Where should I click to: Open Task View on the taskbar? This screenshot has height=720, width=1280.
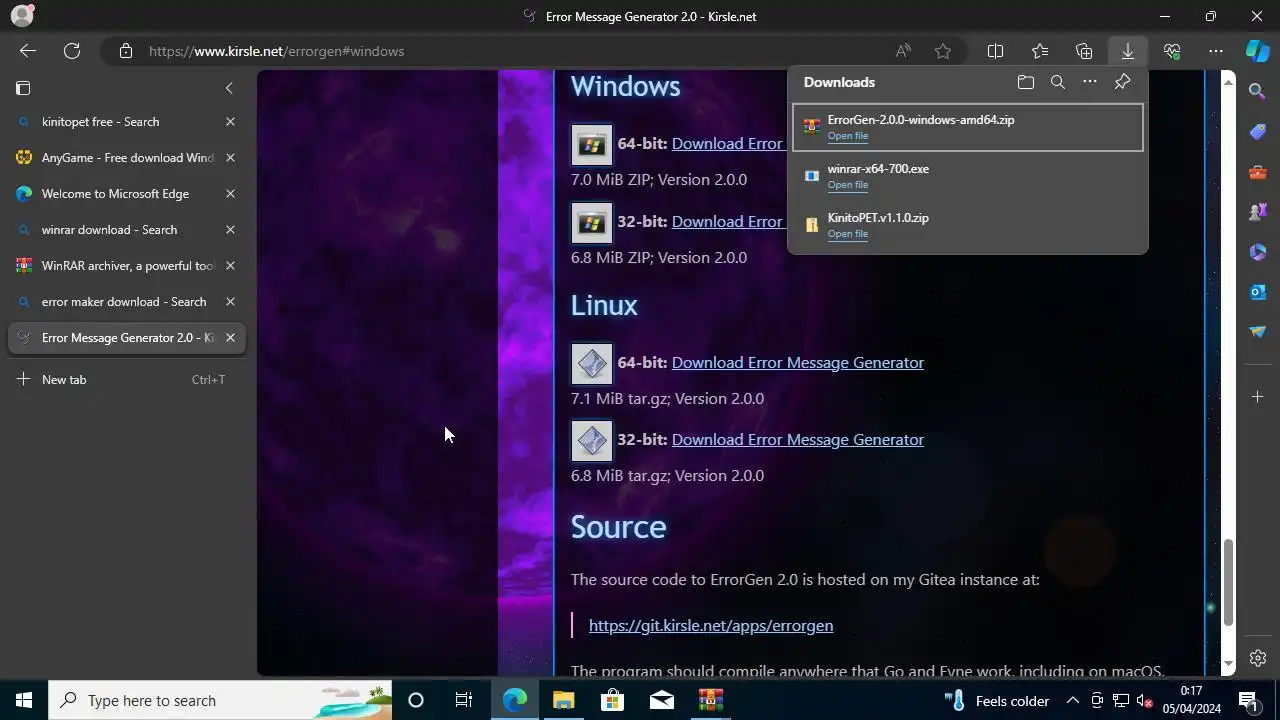464,700
